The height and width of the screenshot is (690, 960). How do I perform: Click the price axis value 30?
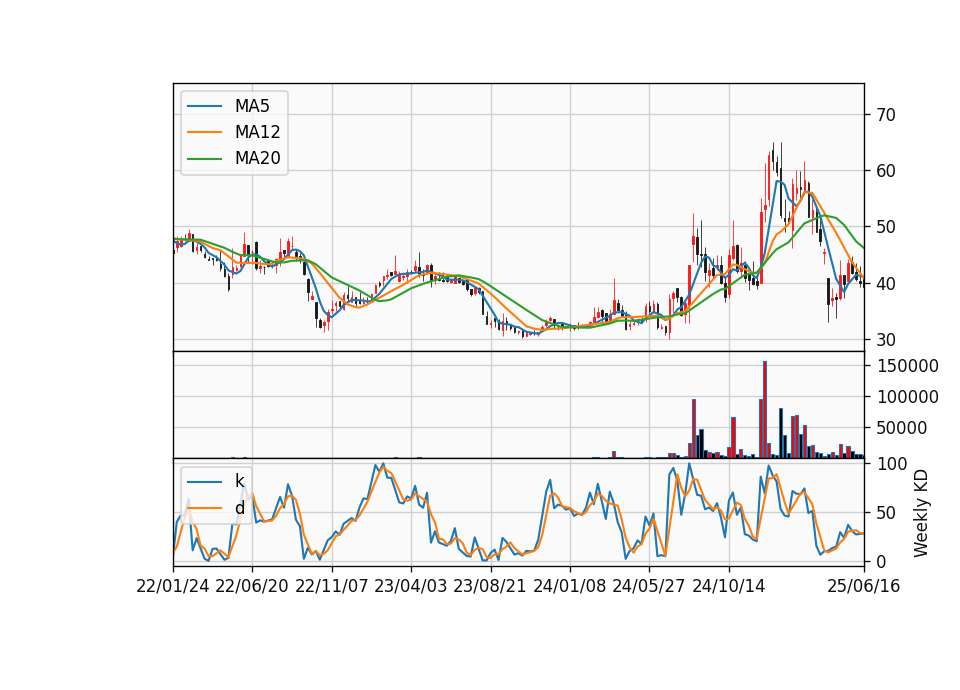[x=886, y=340]
